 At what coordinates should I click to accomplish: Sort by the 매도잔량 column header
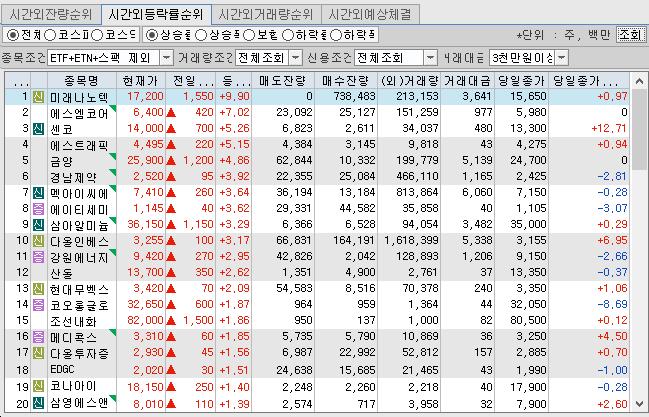click(x=283, y=80)
